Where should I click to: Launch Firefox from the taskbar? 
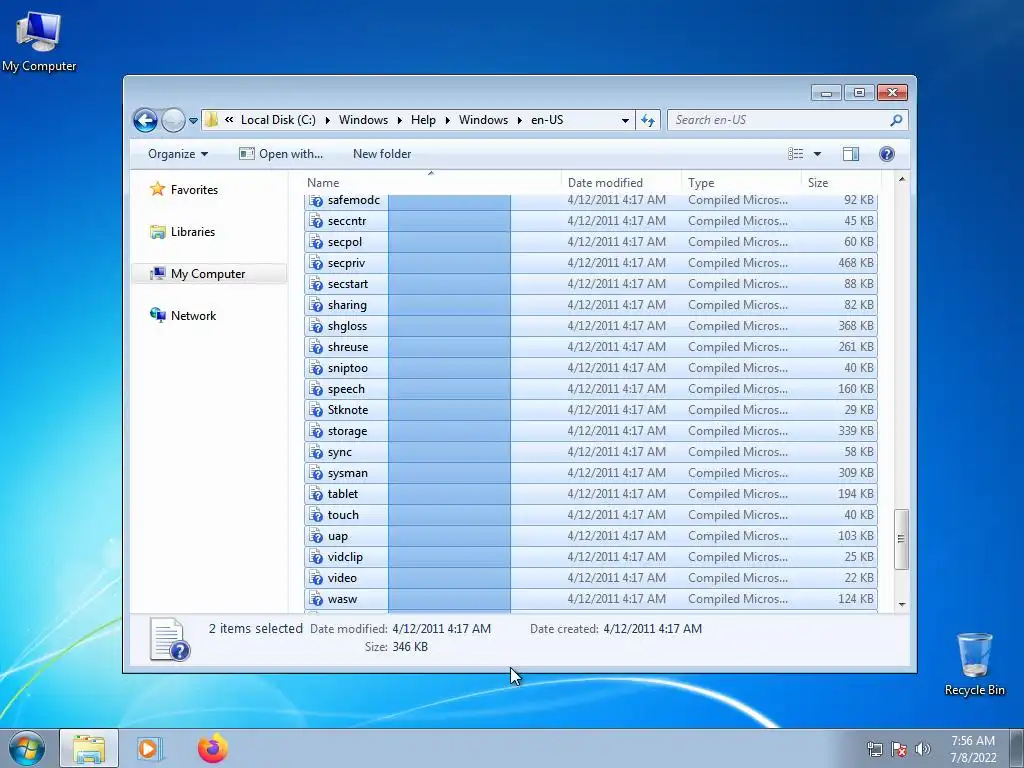[213, 748]
